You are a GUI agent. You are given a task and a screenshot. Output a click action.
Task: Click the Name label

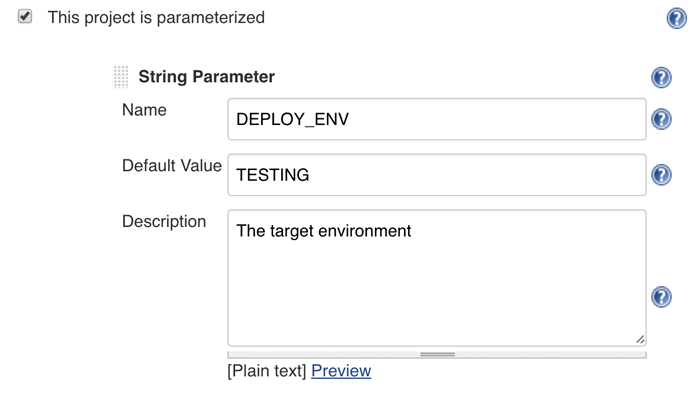coord(144,110)
